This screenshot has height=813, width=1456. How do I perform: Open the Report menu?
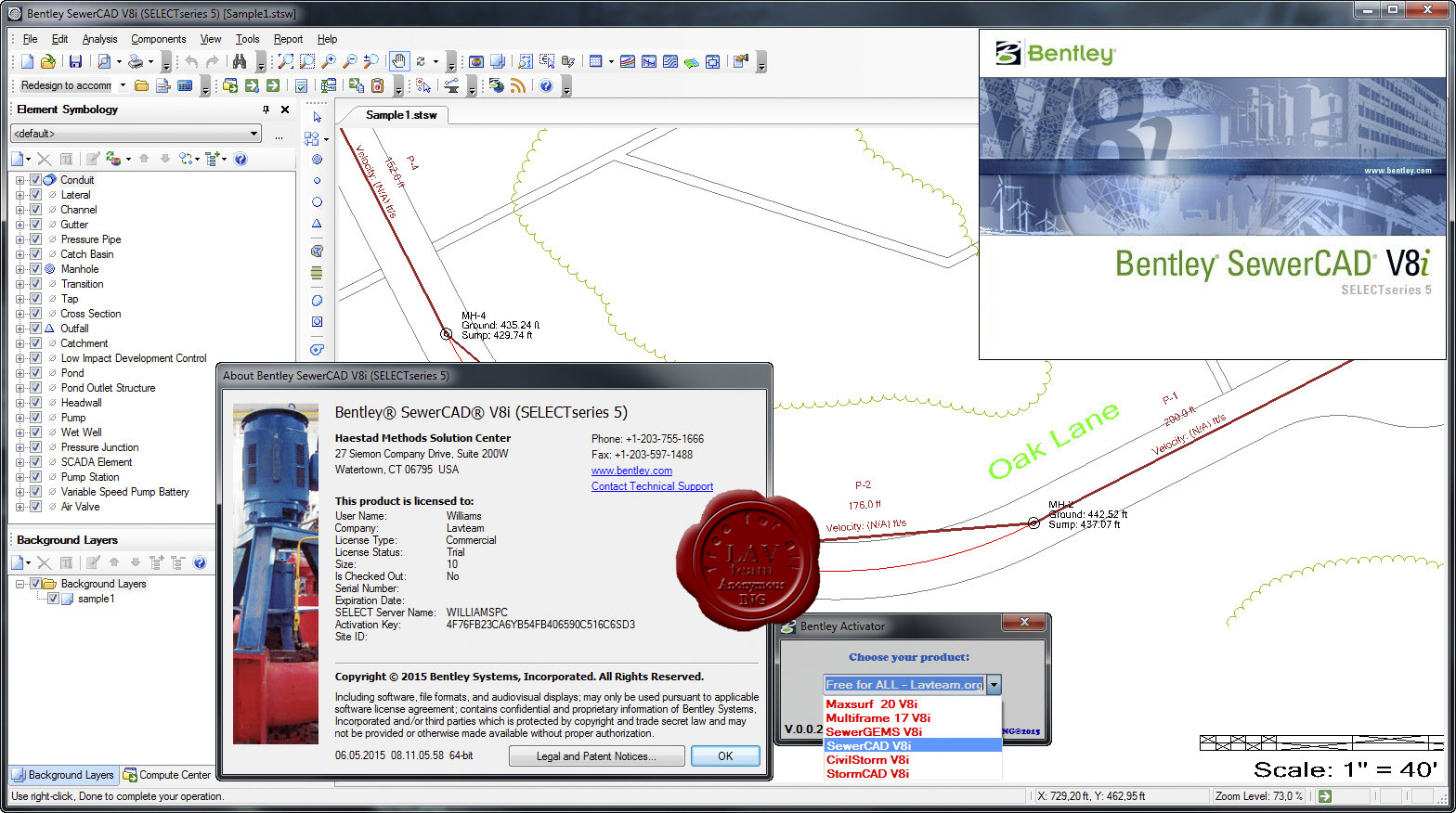point(288,39)
